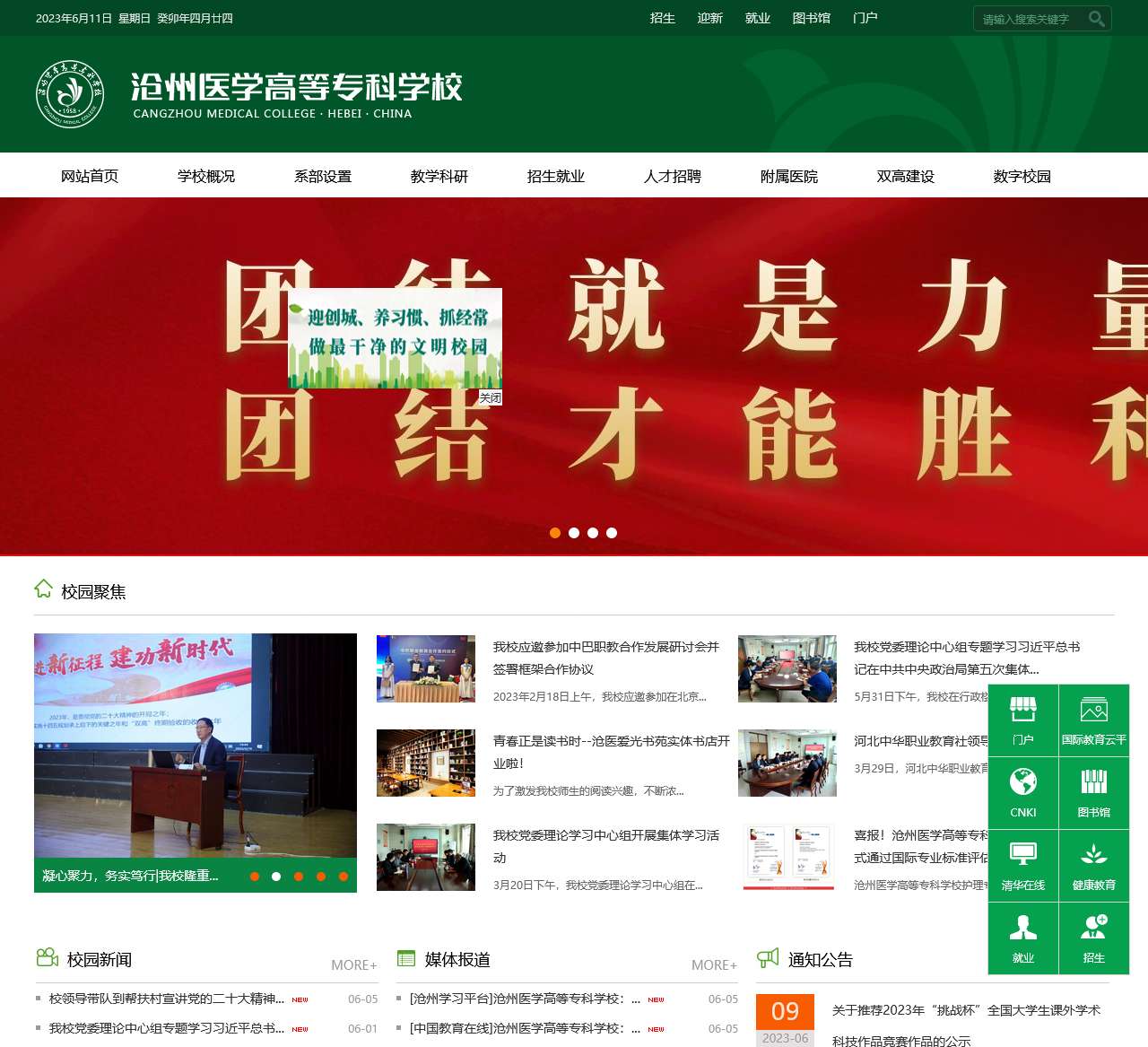Open article 青春正是读书时 爱光书苑
Viewport: 1148px width, 1047px height.
coord(612,752)
